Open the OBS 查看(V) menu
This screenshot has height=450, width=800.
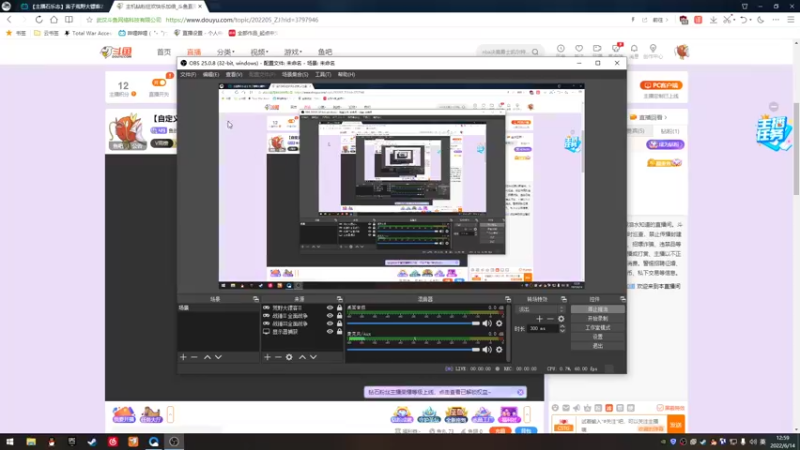234,74
